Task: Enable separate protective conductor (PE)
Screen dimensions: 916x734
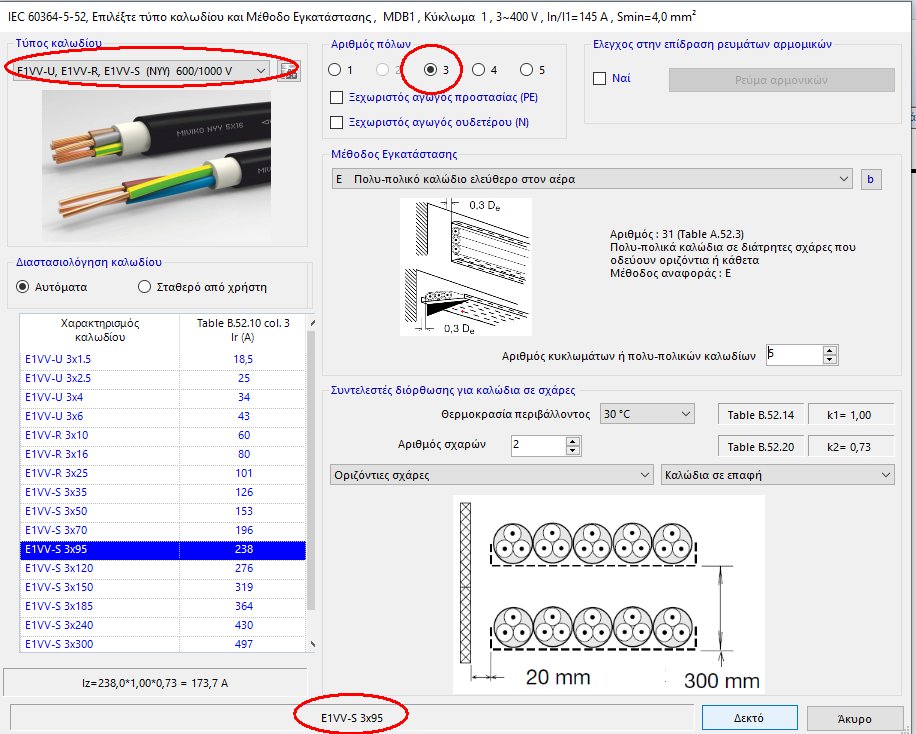Action: point(334,97)
